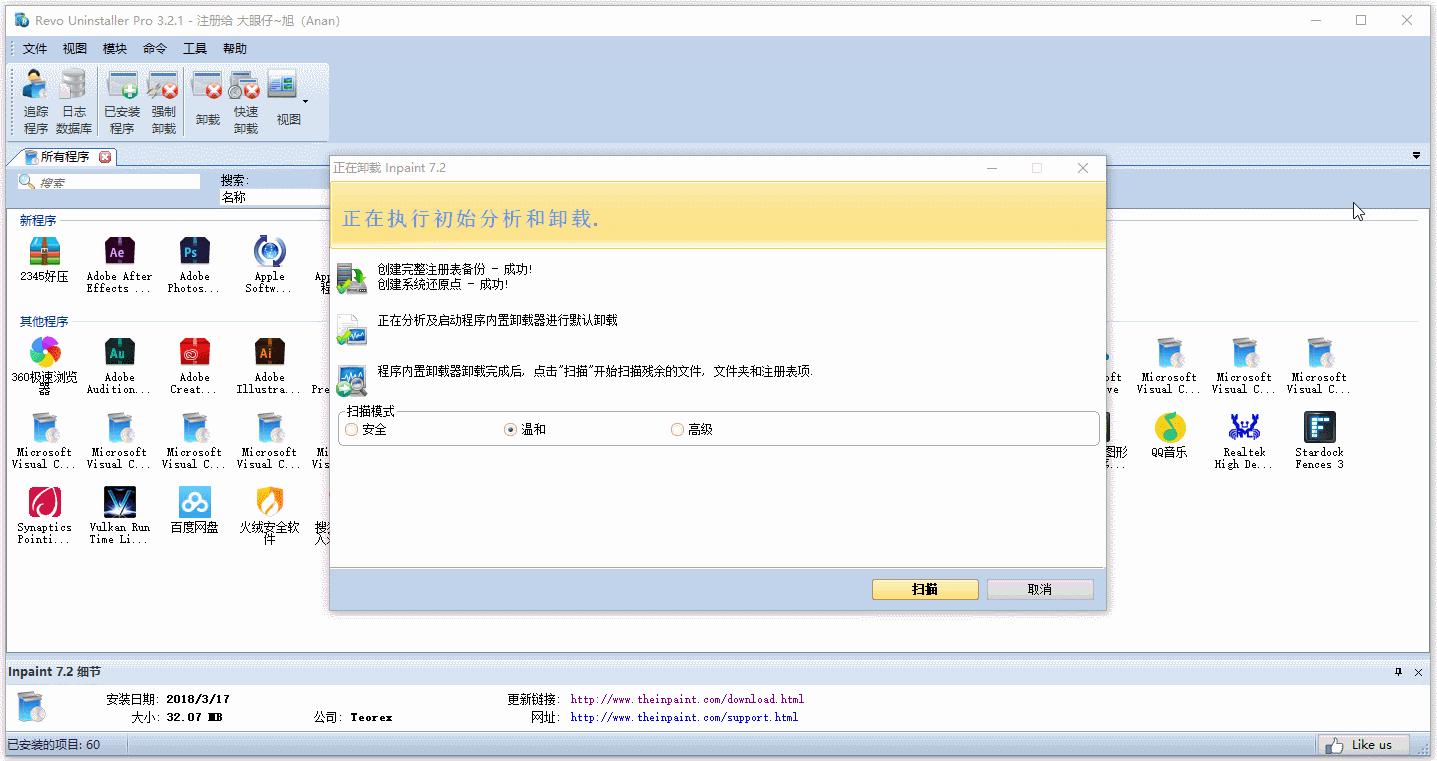
Task: Expand the chevron at the toolbar's far right
Action: [x=1416, y=156]
